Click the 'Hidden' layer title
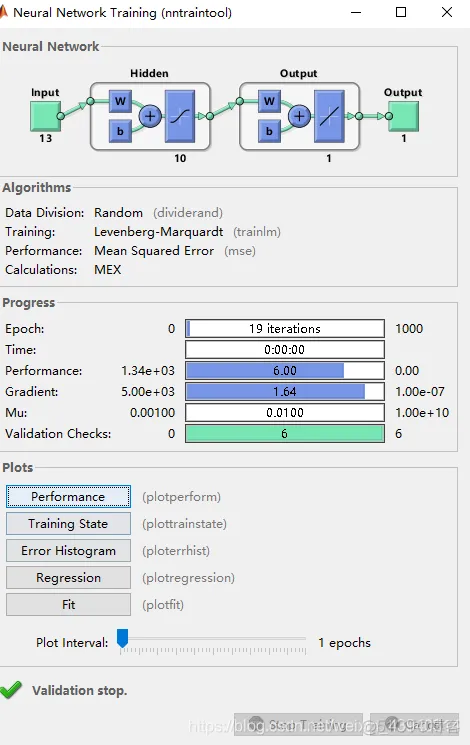The width and height of the screenshot is (470, 745). (x=149, y=73)
